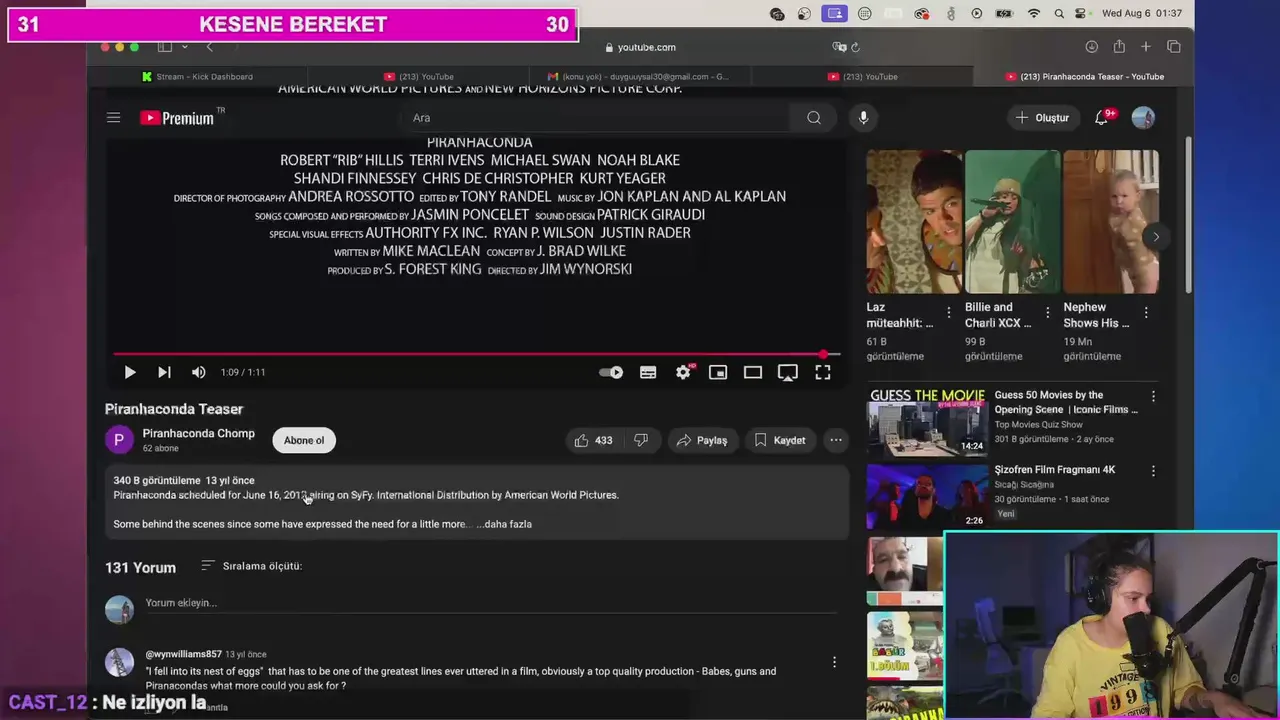The height and width of the screenshot is (720, 1280).
Task: Open options for Billie and Charli short
Action: click(1047, 313)
